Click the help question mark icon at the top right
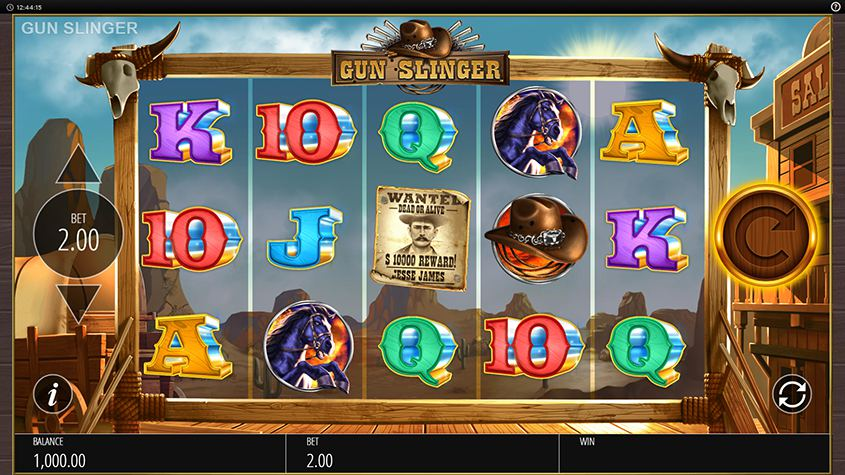Image resolution: width=845 pixels, height=475 pixels. click(x=835, y=6)
